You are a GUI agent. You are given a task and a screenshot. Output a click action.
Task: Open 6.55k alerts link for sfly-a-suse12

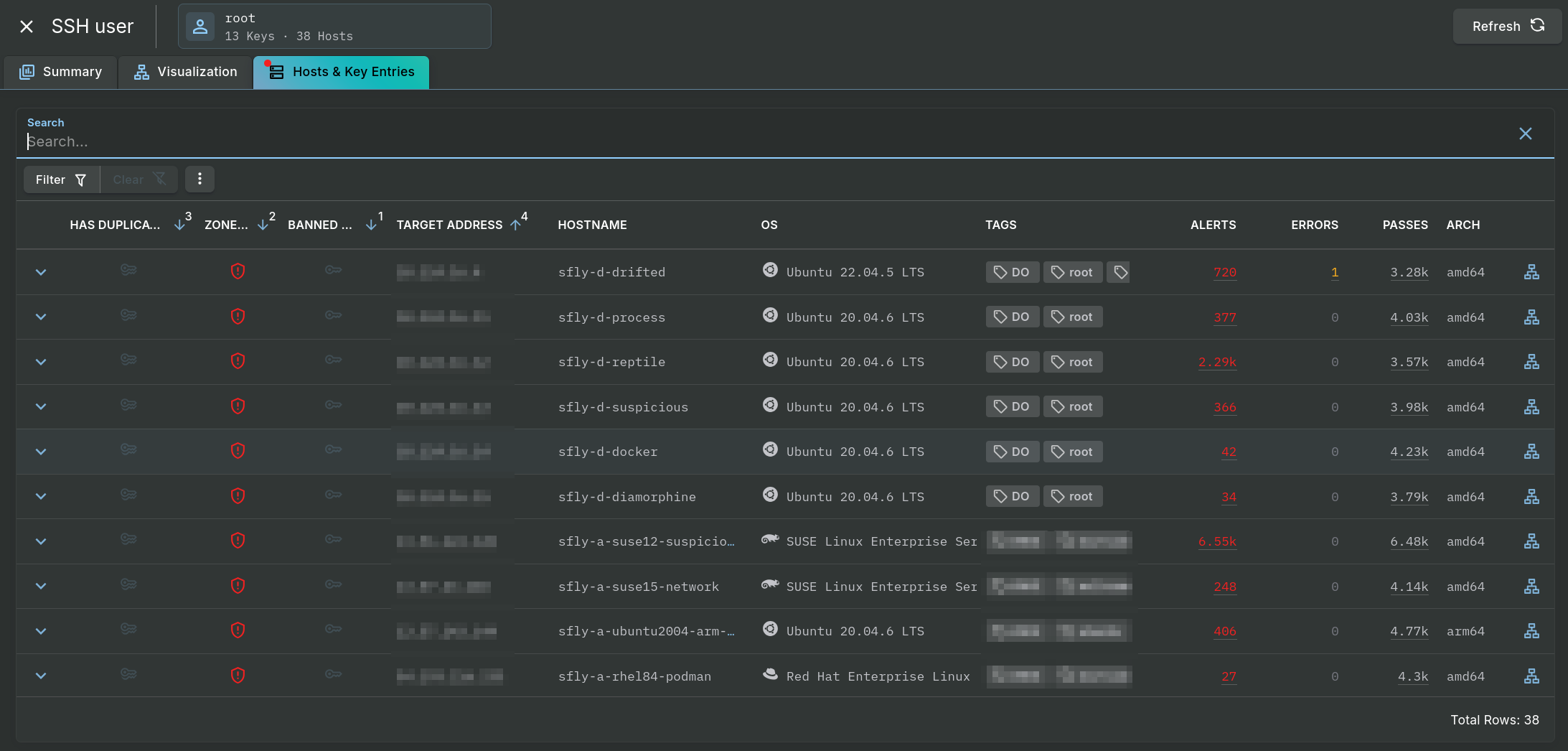tap(1217, 541)
